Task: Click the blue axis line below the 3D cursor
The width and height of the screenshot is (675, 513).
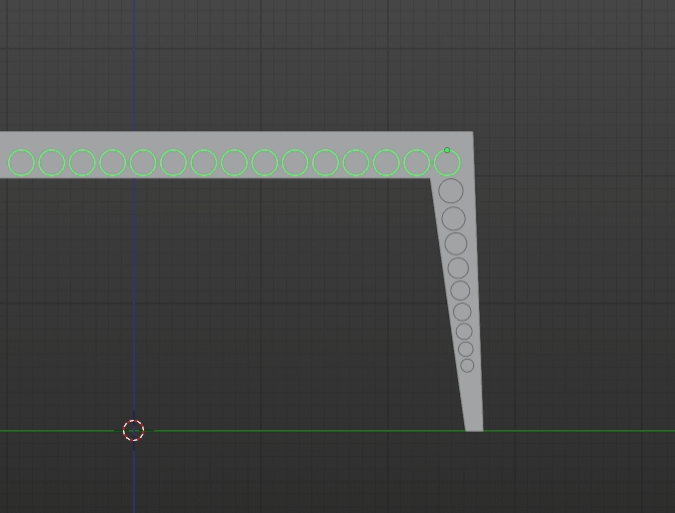Action: coord(133,480)
